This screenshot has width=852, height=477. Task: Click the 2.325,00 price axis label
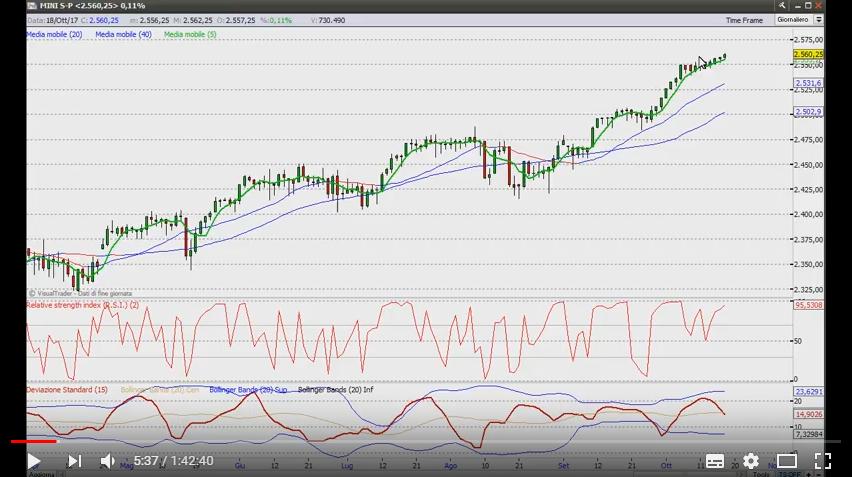[808, 290]
